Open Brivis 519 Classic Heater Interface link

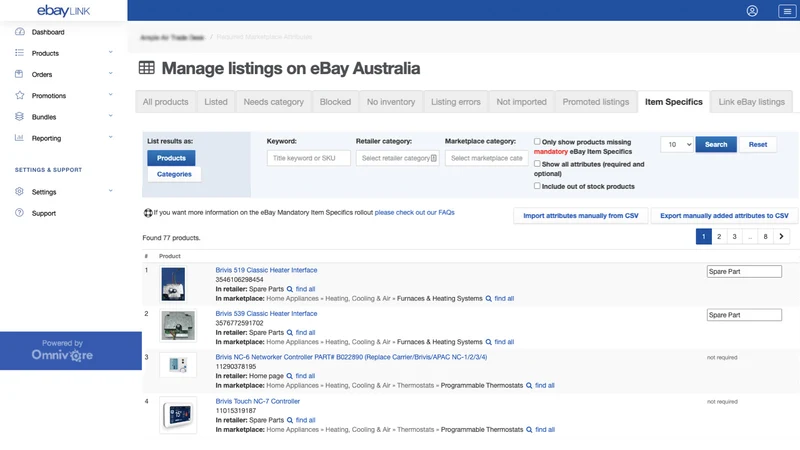click(266, 270)
